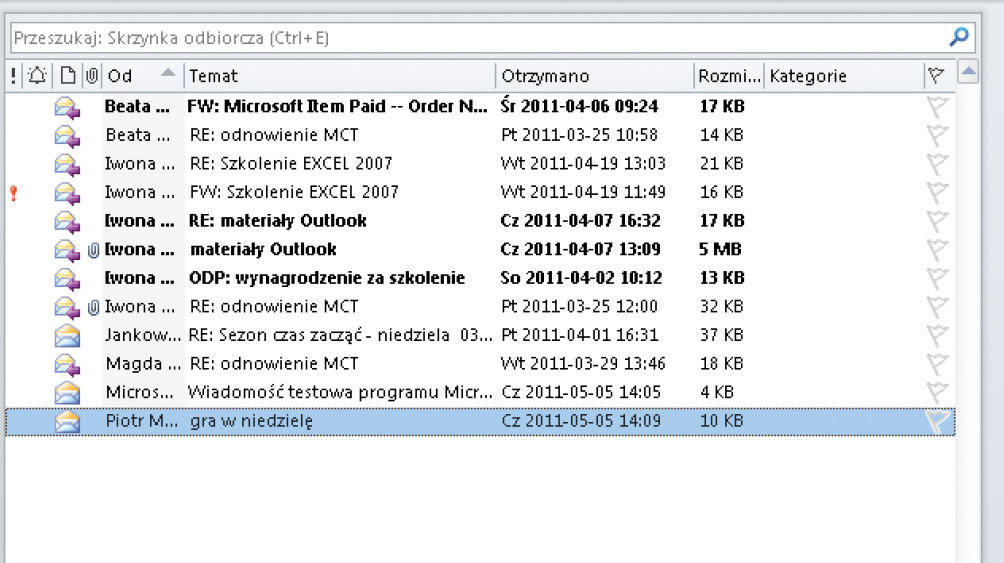1004x563 pixels.
Task: Flag the Wiadomość testowa programu message
Action: 936,393
